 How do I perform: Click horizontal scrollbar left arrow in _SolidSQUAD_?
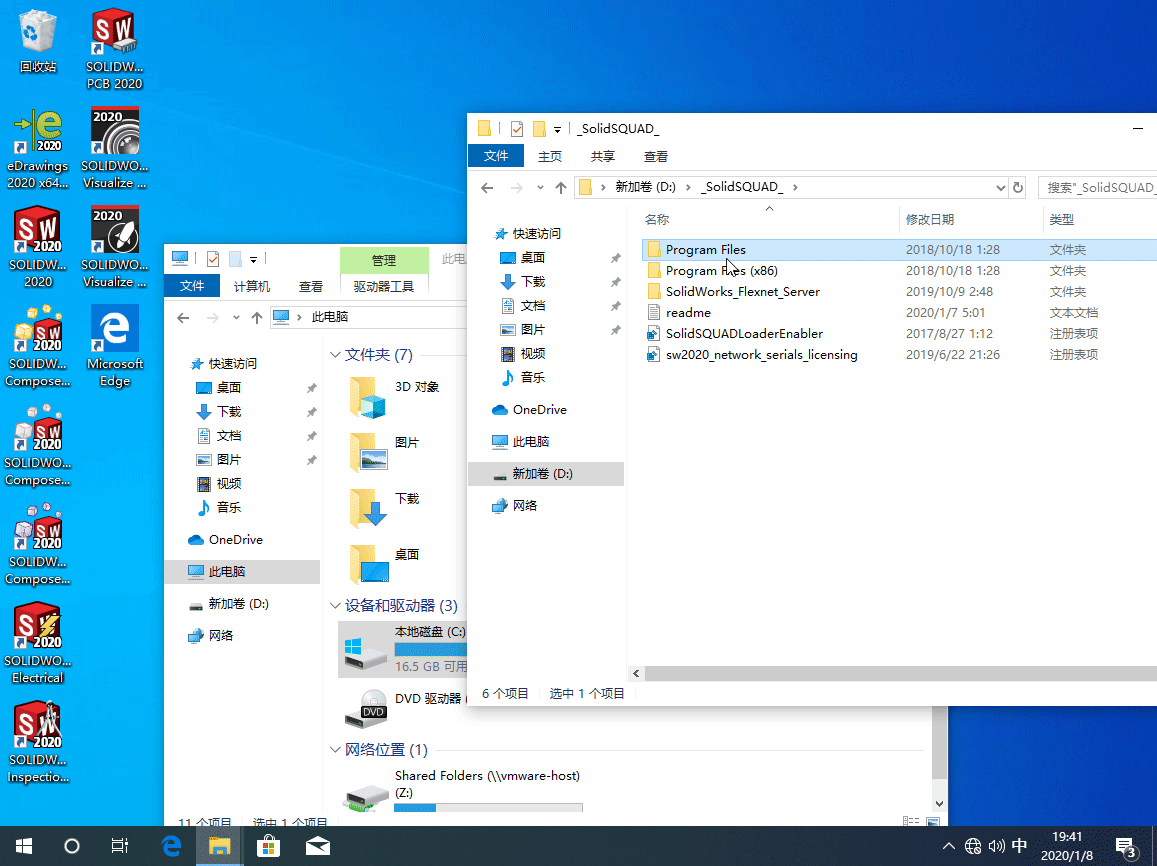click(x=636, y=673)
